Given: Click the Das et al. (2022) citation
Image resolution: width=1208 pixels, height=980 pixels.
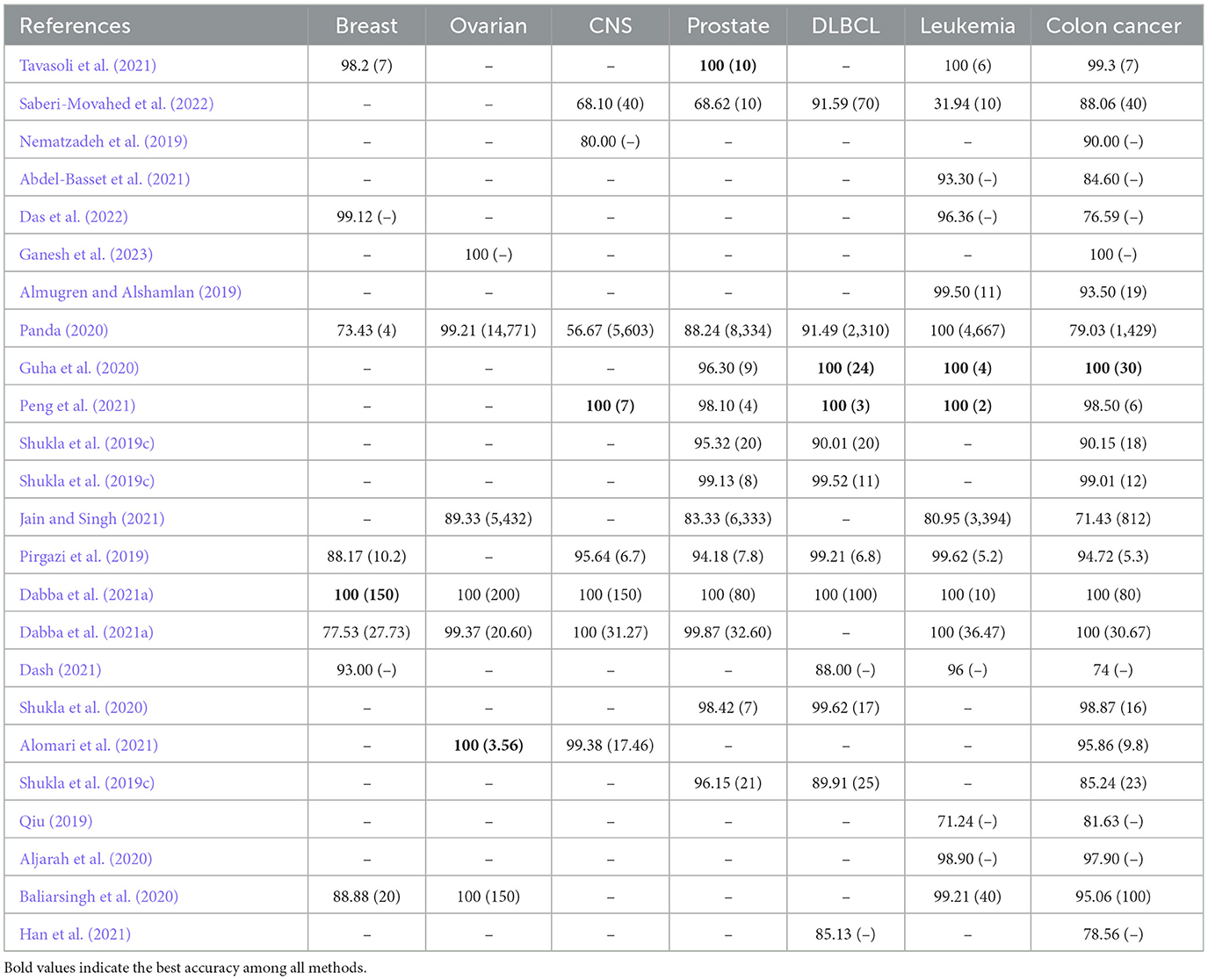Looking at the screenshot, I should [74, 217].
